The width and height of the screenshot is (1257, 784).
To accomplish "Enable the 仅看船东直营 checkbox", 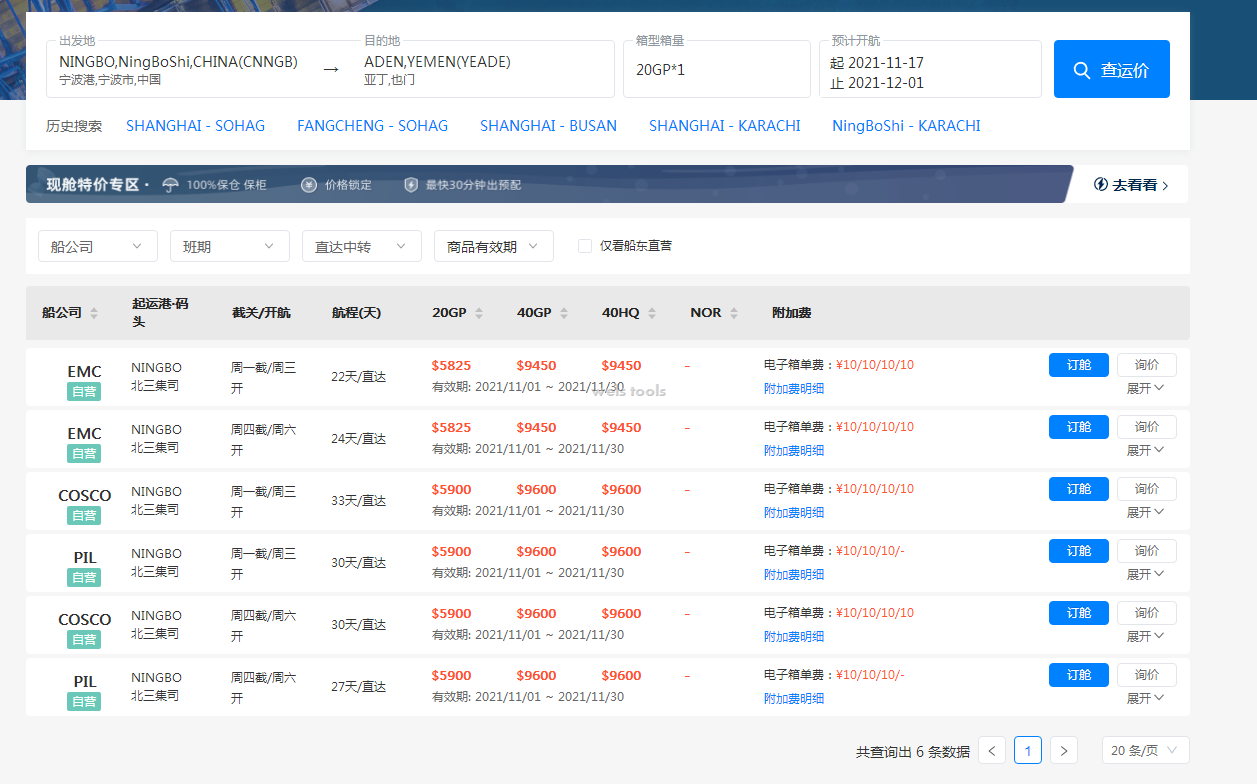I will tap(585, 246).
